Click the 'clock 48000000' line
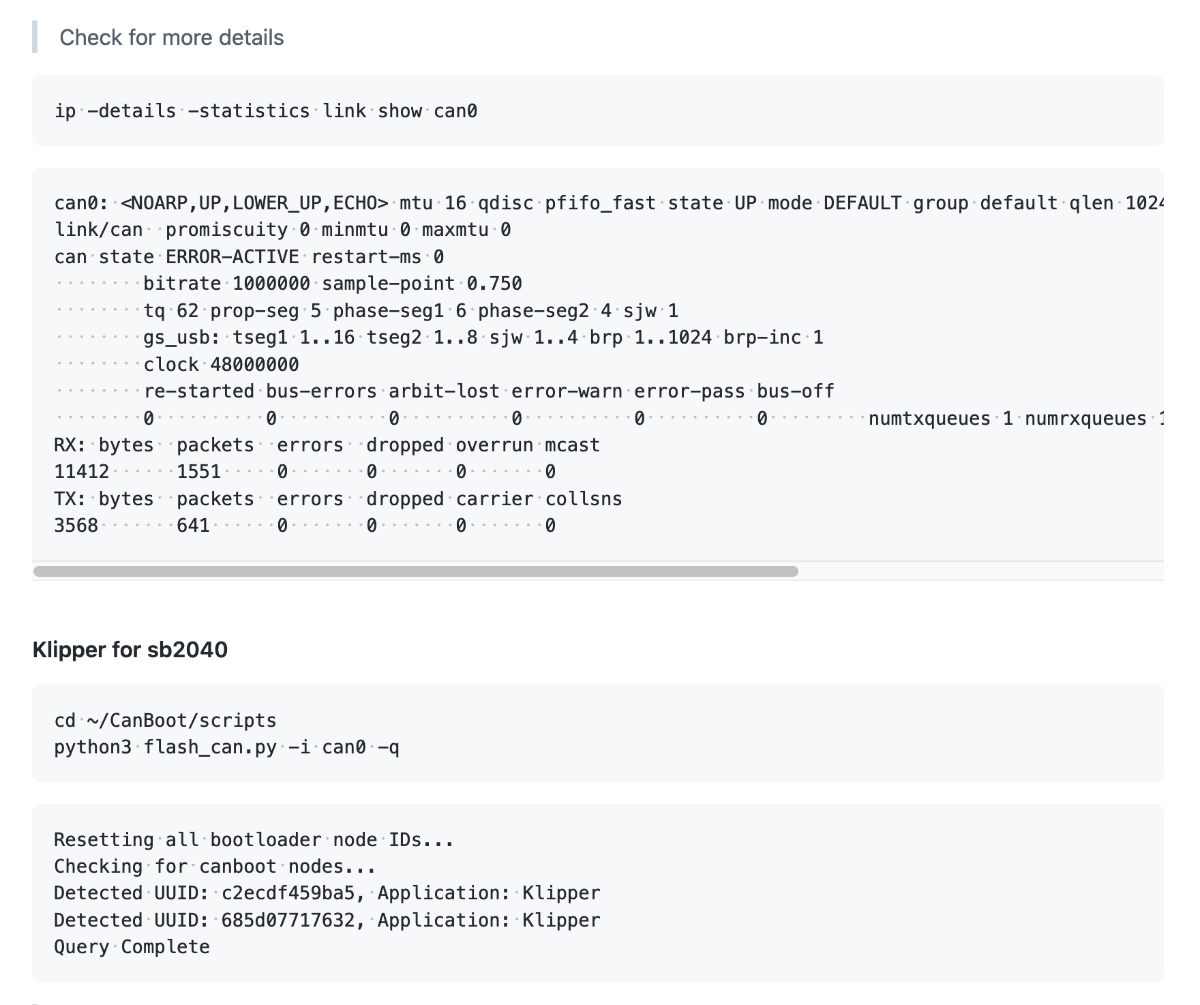 [221, 365]
